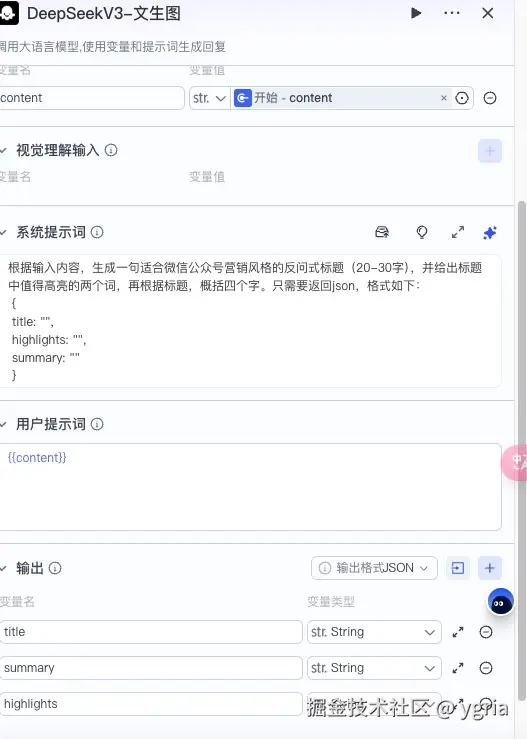
Task: Open the type dropdown for summary
Action: 374,668
